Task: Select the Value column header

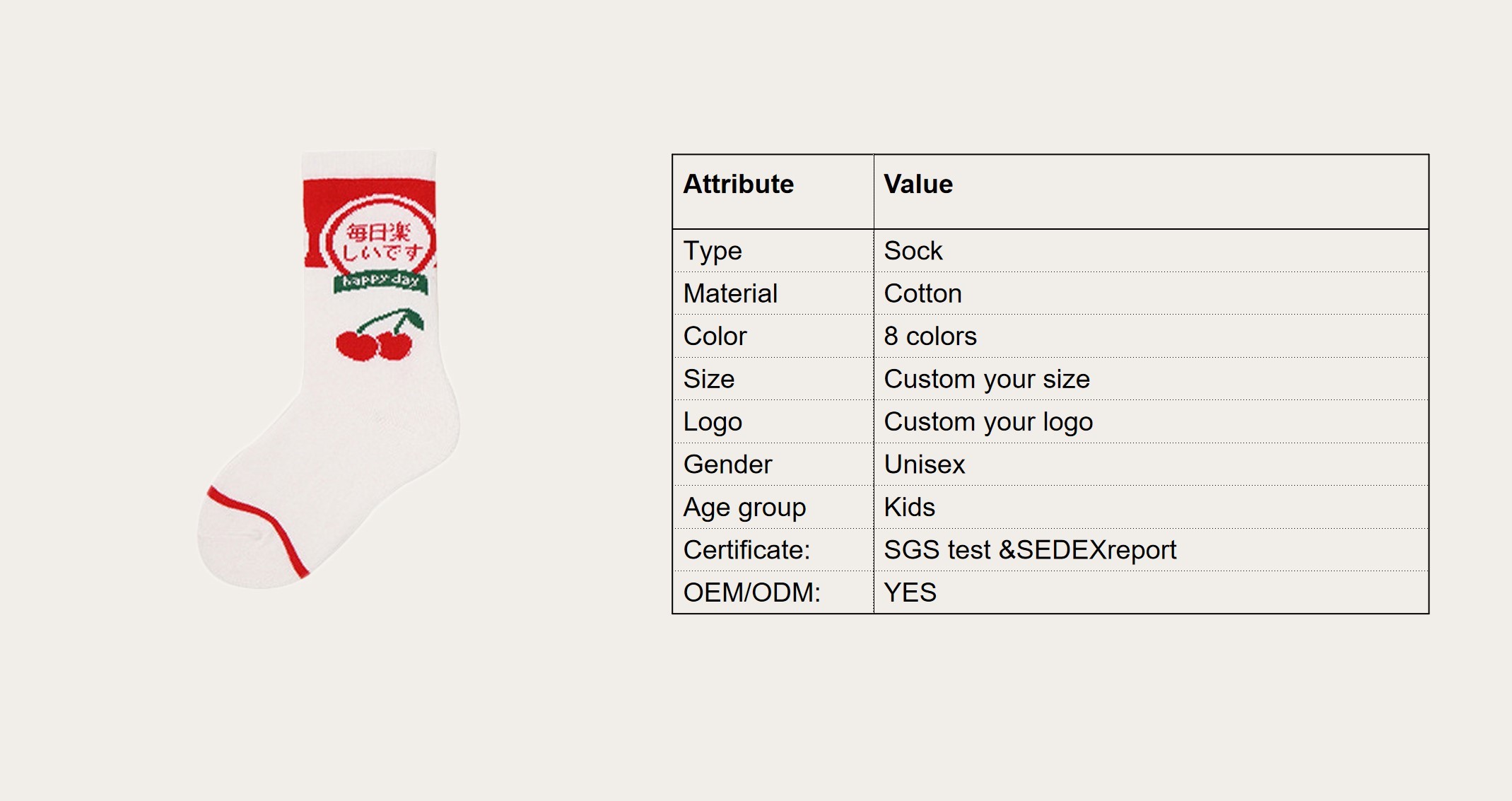Action: tap(918, 184)
